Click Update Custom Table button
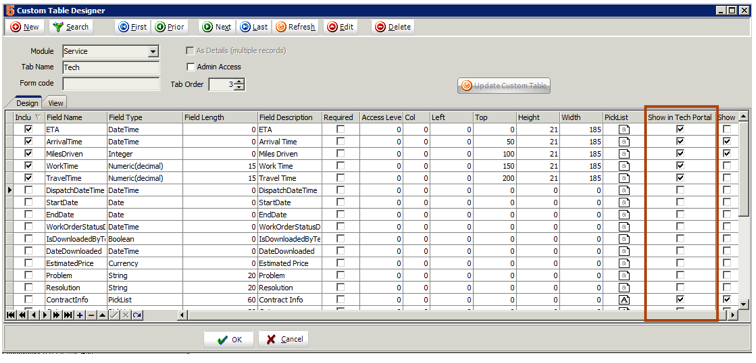Viewport: 756px width, 363px height. point(504,86)
